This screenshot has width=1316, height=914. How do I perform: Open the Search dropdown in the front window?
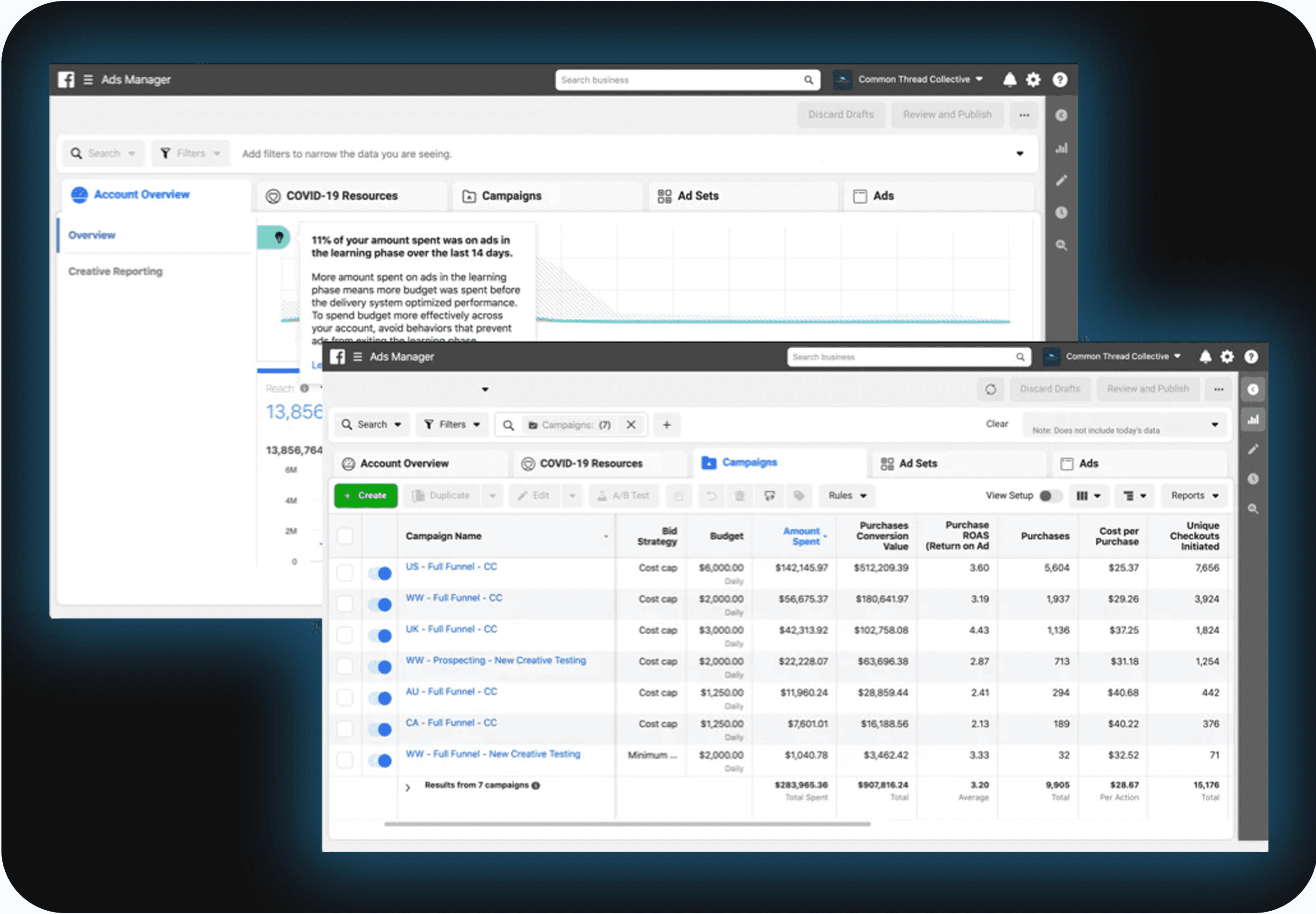[371, 425]
